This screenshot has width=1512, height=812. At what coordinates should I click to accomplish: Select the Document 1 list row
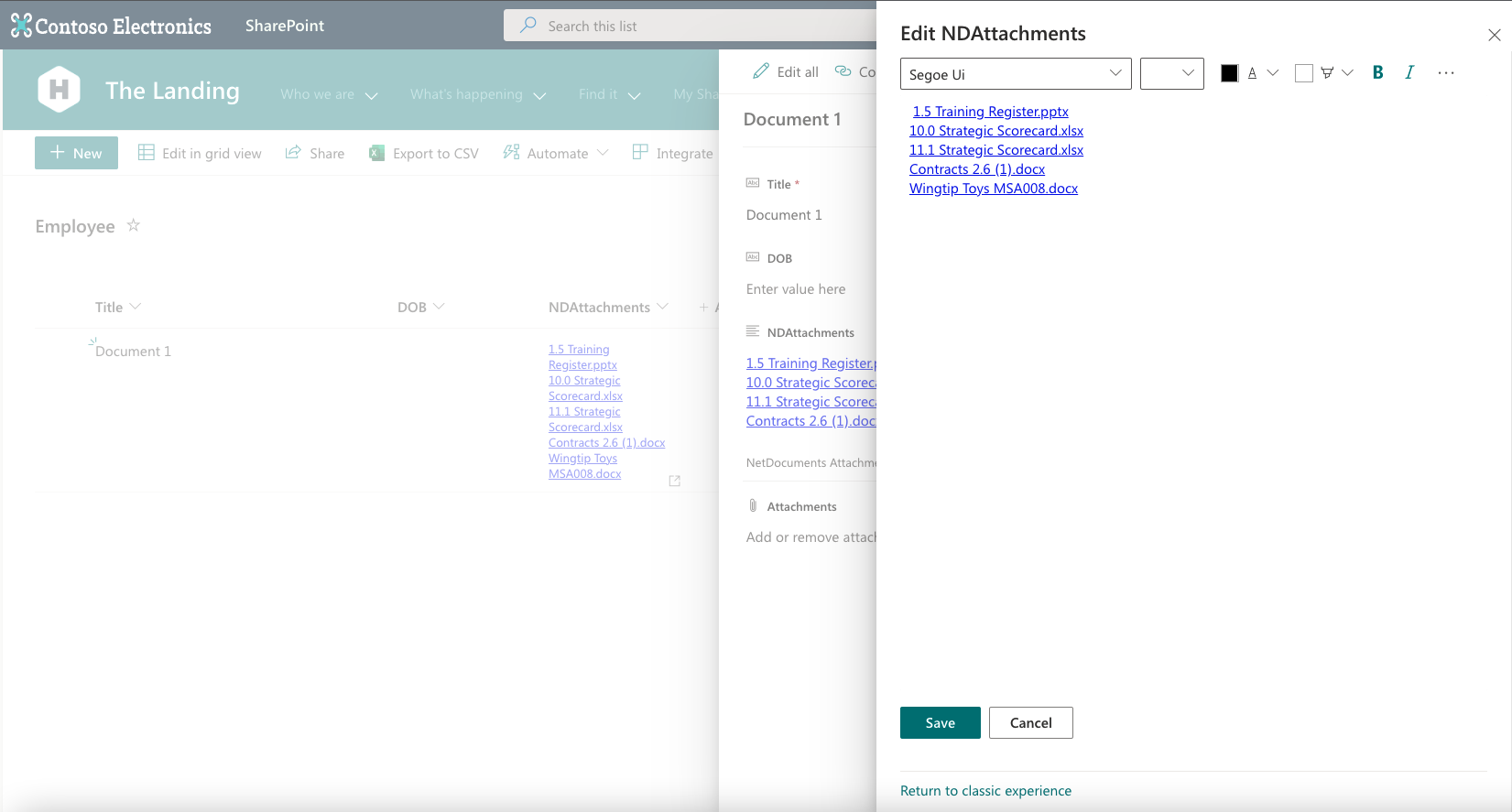(376, 410)
